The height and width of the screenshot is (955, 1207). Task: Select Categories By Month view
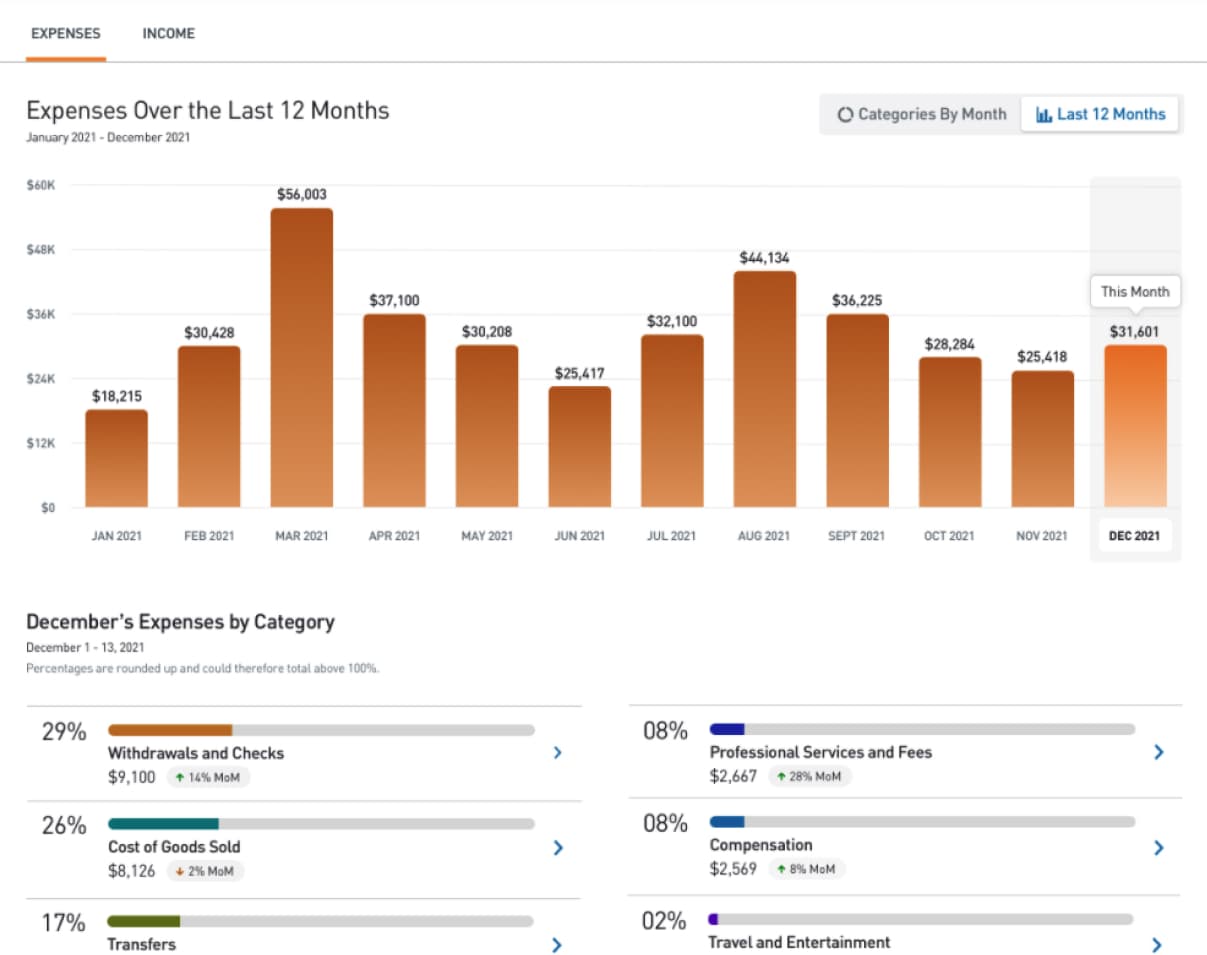click(921, 114)
